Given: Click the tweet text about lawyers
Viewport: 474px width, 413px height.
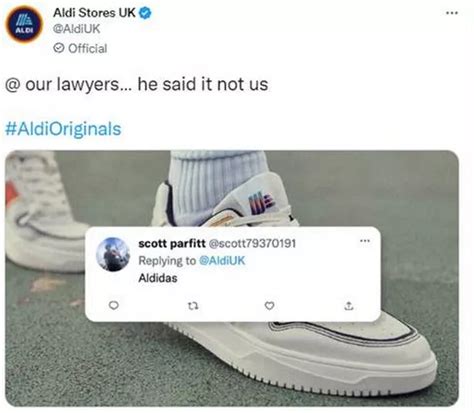Looking at the screenshot, I should (x=137, y=84).
